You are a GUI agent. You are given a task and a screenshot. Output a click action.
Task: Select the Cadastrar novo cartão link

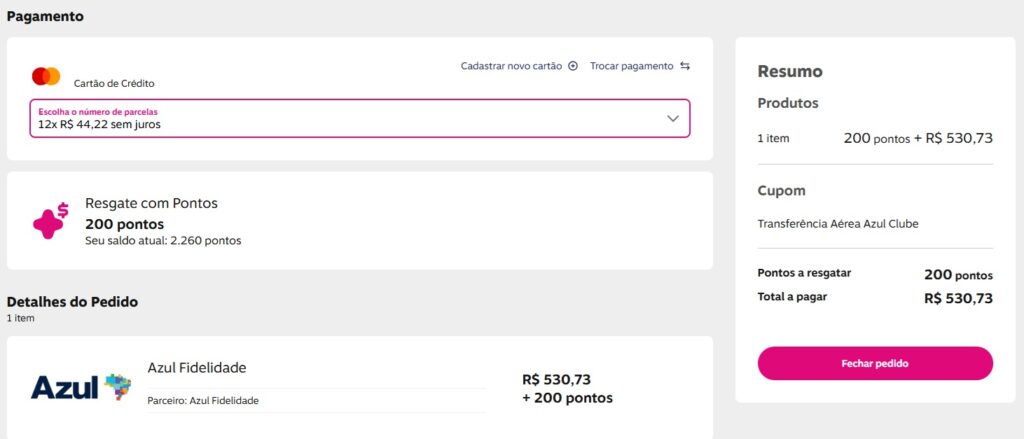[x=511, y=66]
